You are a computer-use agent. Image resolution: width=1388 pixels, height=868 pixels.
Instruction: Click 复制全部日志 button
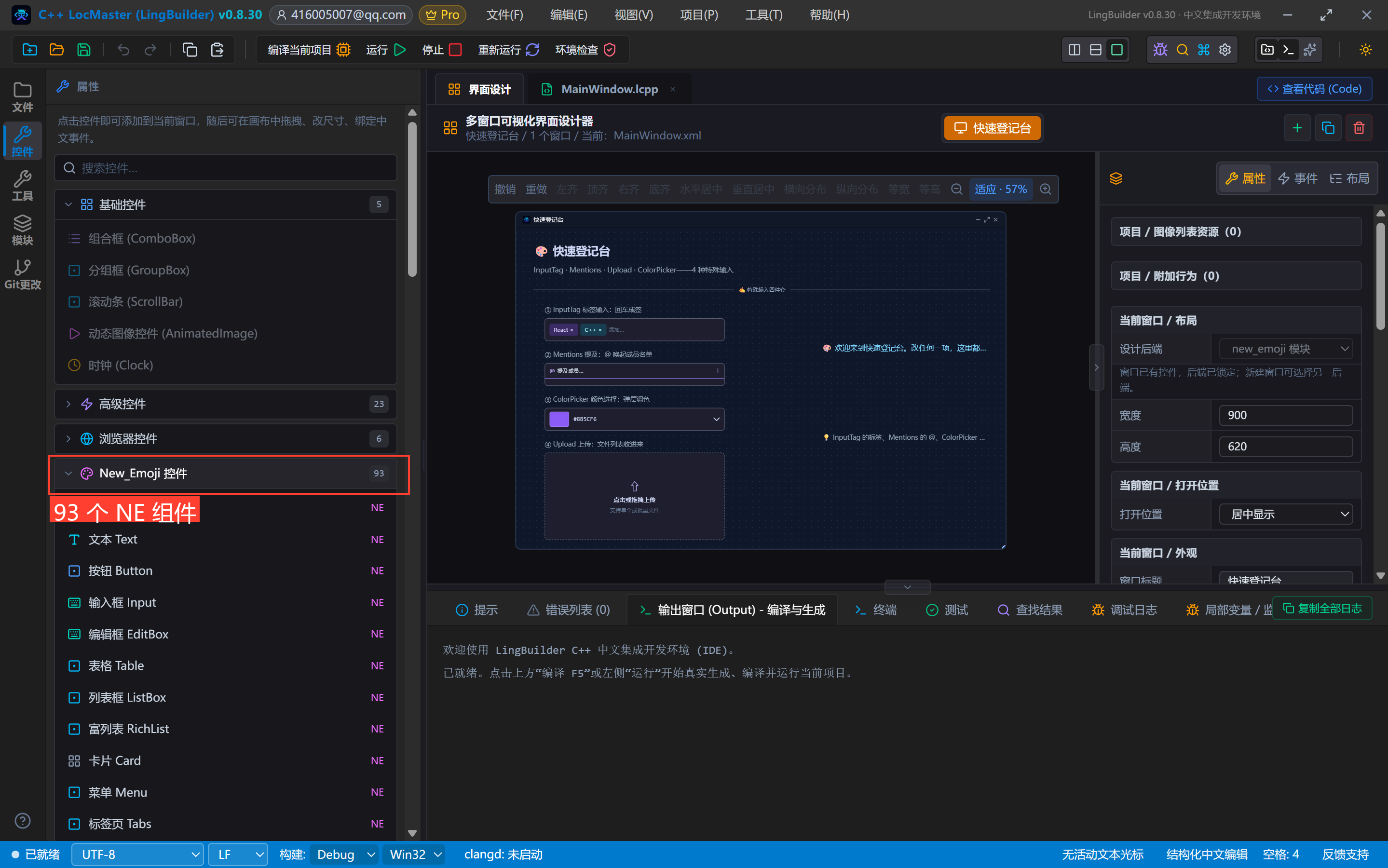point(1321,609)
